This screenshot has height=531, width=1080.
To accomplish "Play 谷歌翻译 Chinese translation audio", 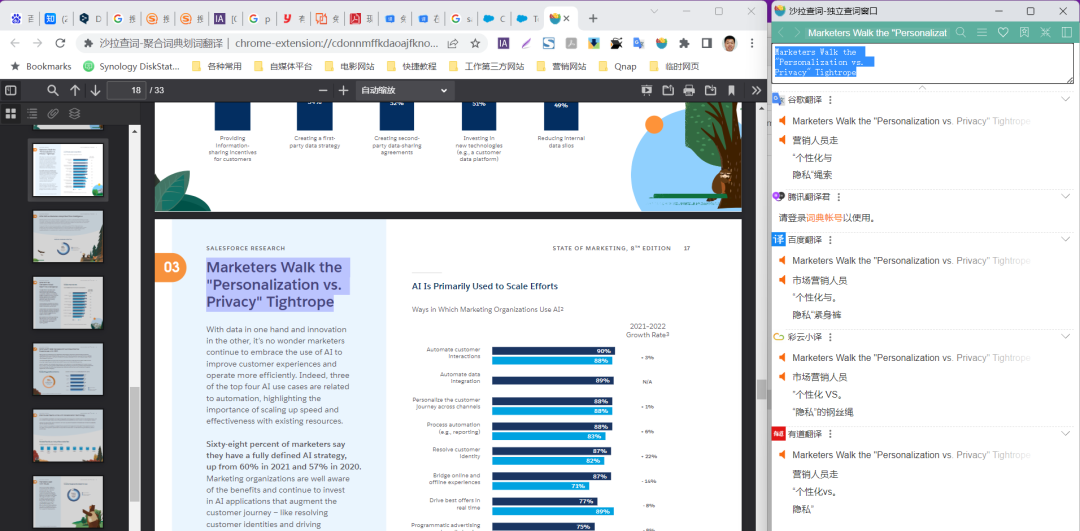I will click(782, 140).
